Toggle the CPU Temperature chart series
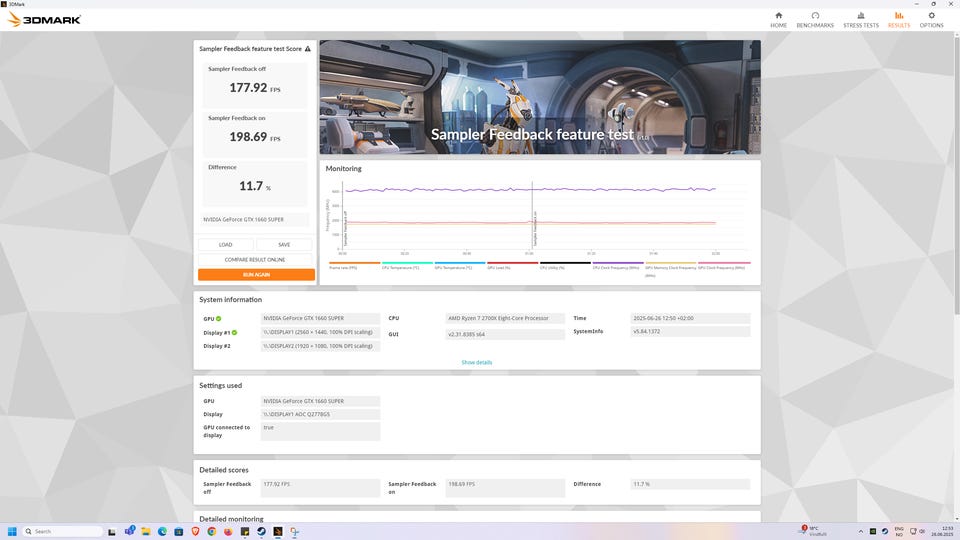Viewport: 960px width, 540px height. (x=407, y=264)
